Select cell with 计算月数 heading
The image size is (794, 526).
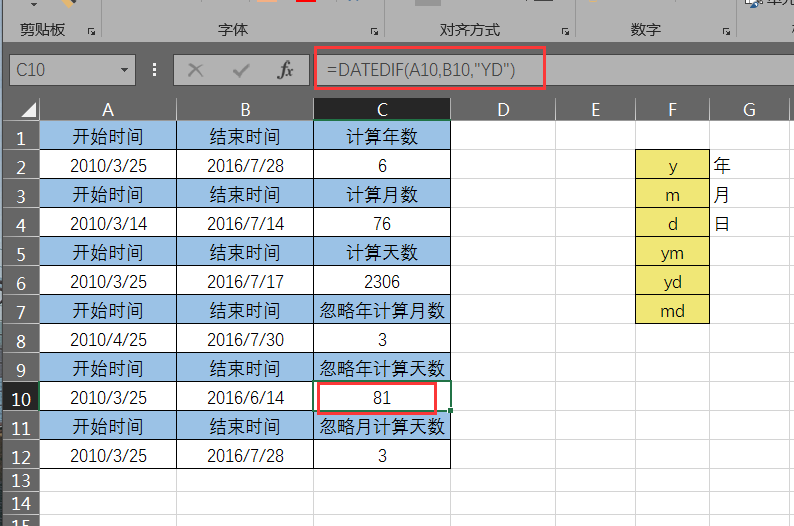pos(382,194)
